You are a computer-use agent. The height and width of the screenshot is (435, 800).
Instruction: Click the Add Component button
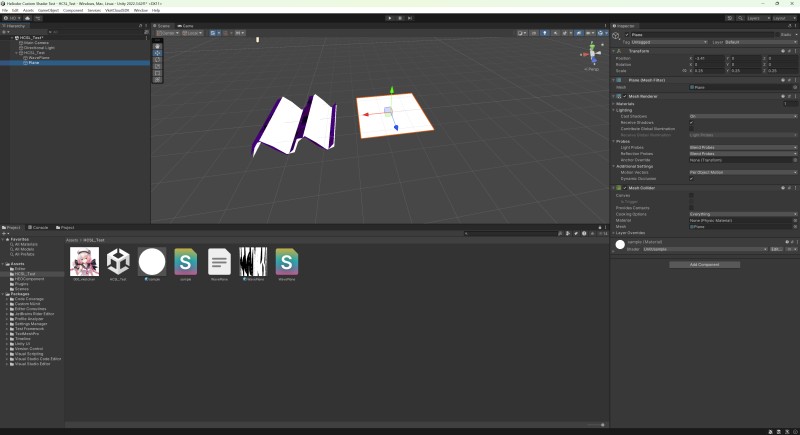coord(705,264)
